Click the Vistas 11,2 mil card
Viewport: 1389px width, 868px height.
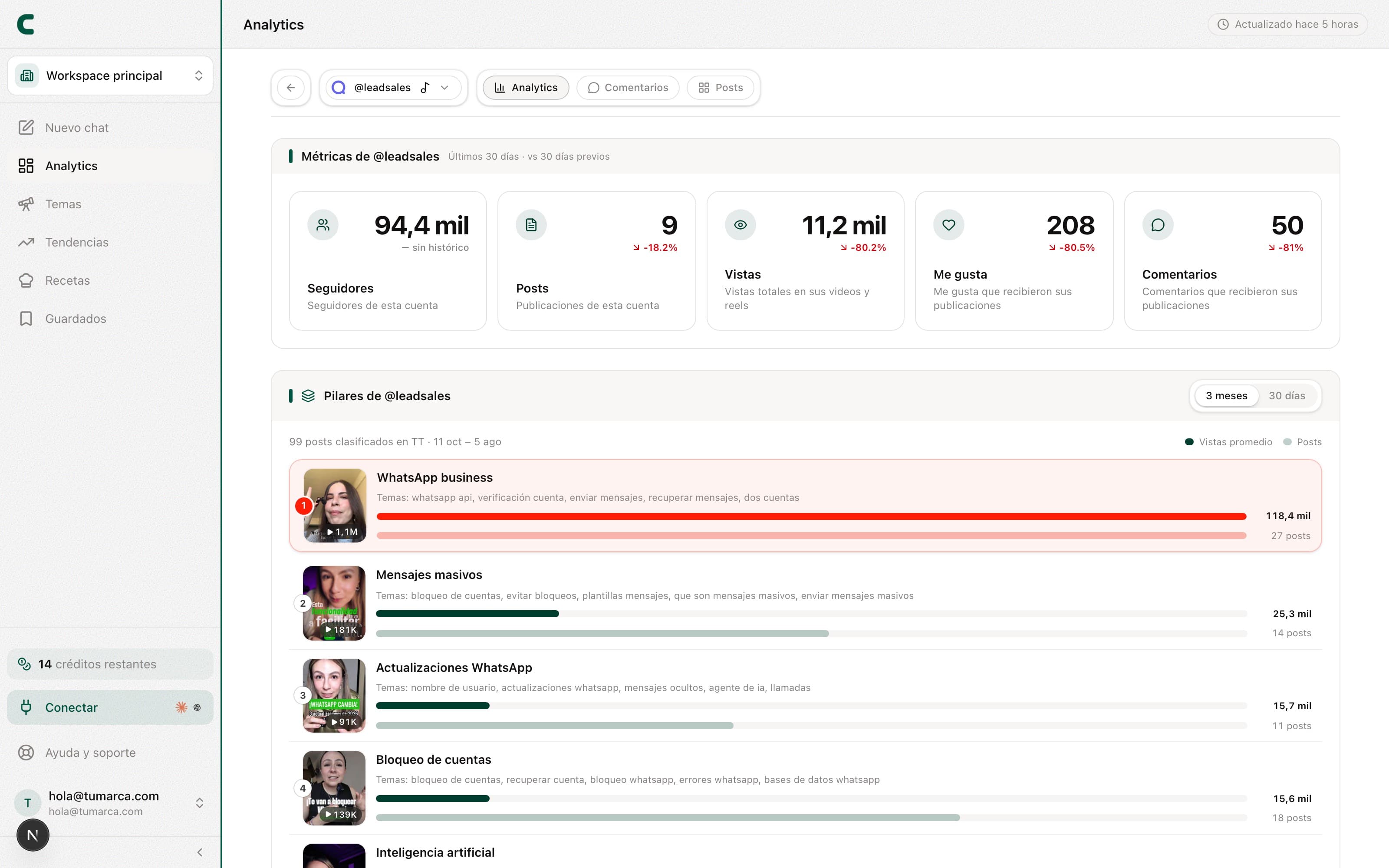[805, 261]
